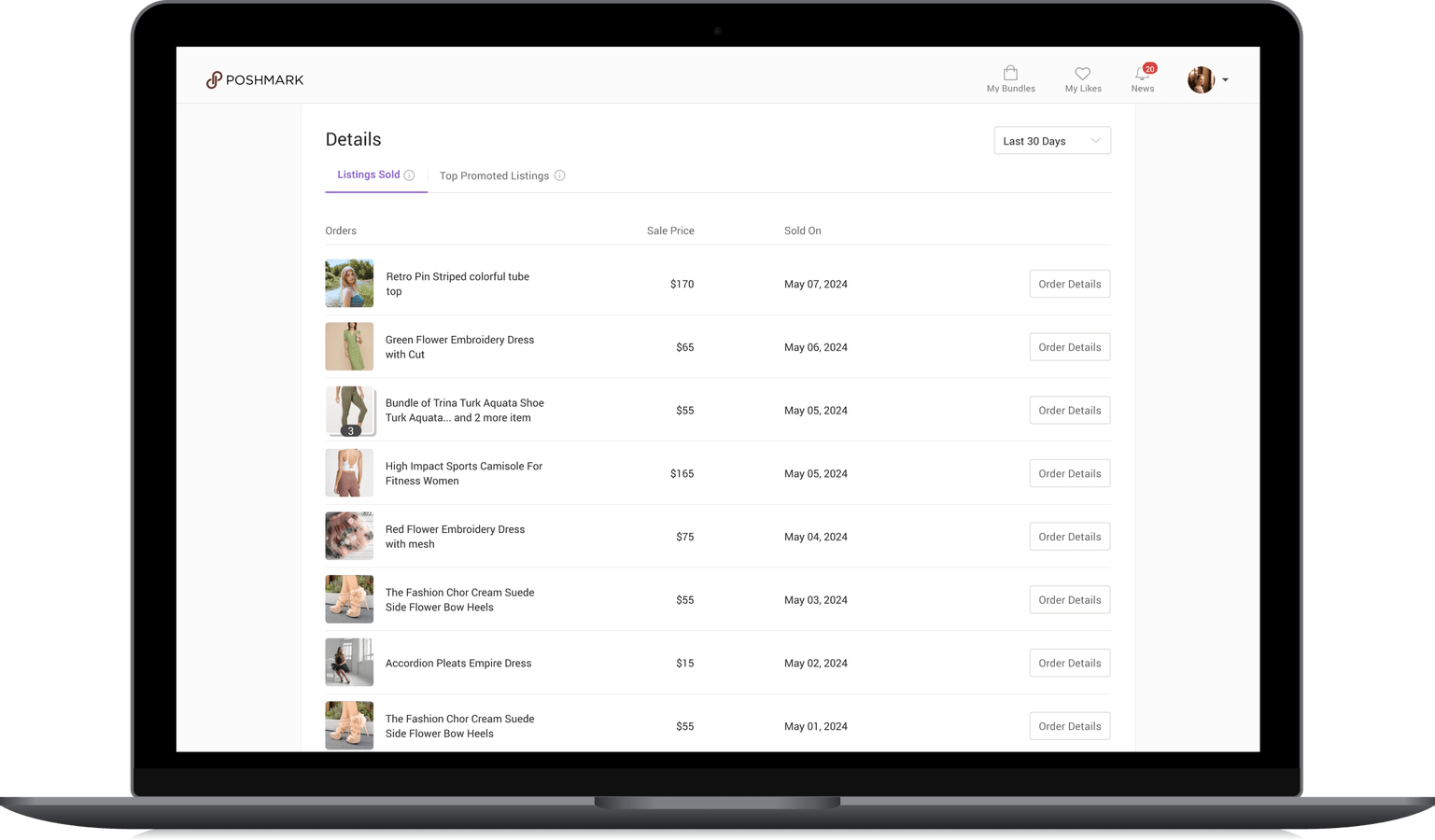View Order Details for Green Flower Embroidery Dress

pyautogui.click(x=1069, y=347)
